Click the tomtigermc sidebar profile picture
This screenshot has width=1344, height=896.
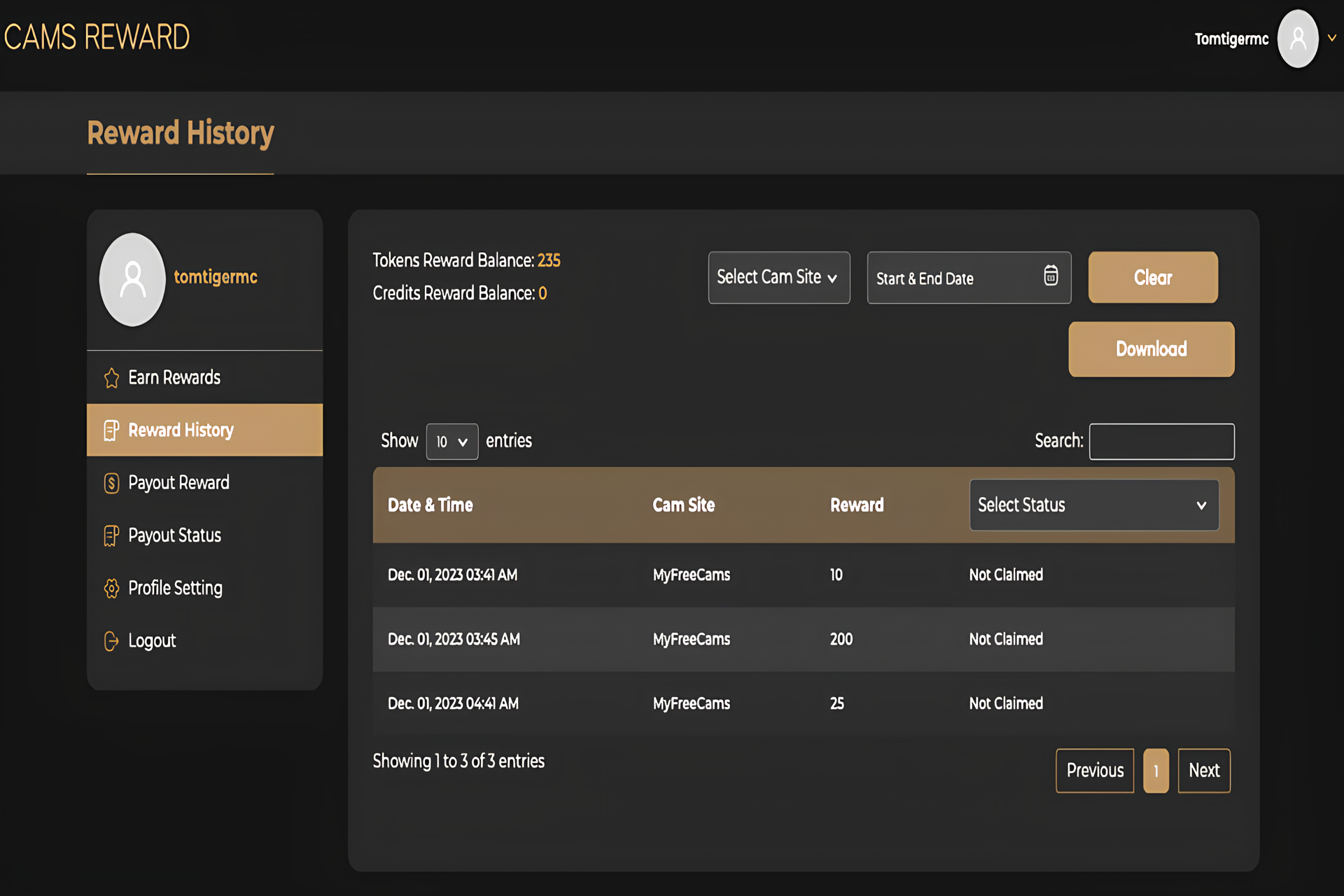pos(132,279)
